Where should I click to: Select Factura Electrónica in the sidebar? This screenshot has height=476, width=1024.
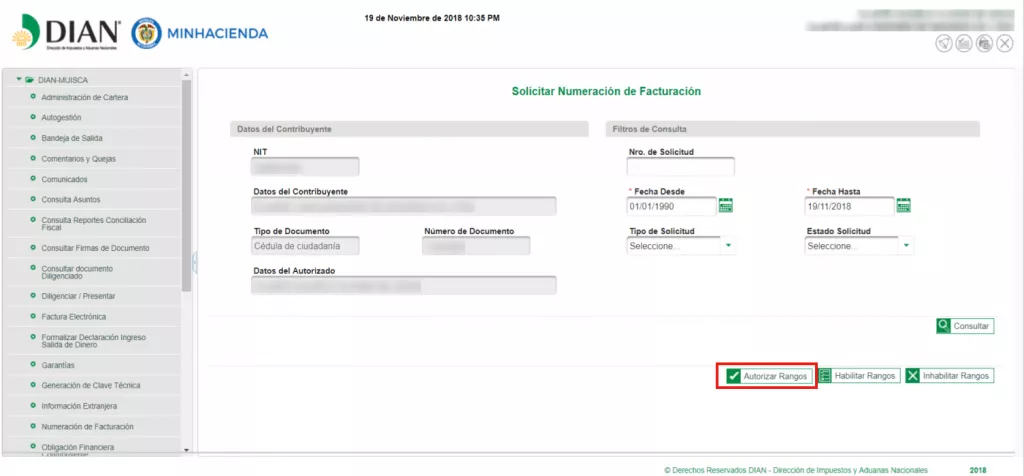[x=73, y=317]
